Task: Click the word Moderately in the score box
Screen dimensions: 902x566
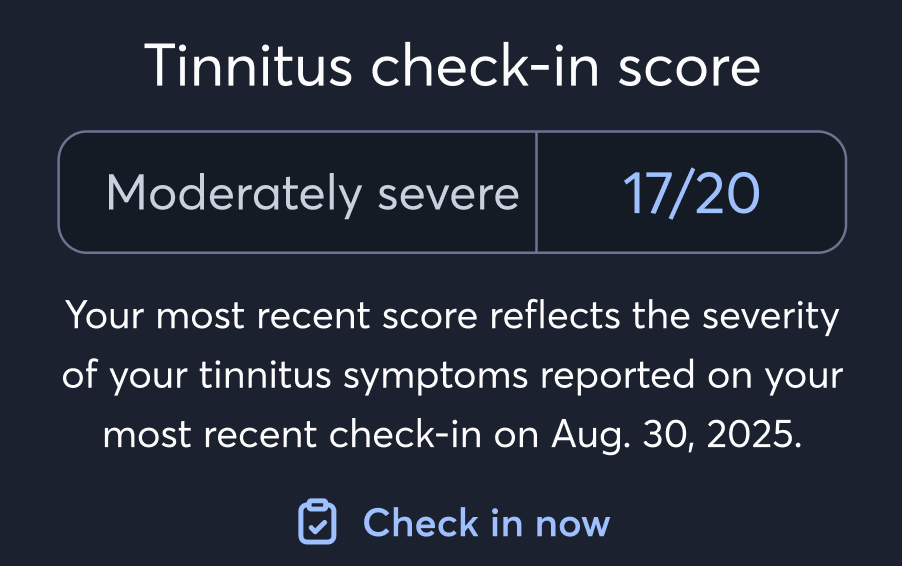Action: tap(235, 193)
